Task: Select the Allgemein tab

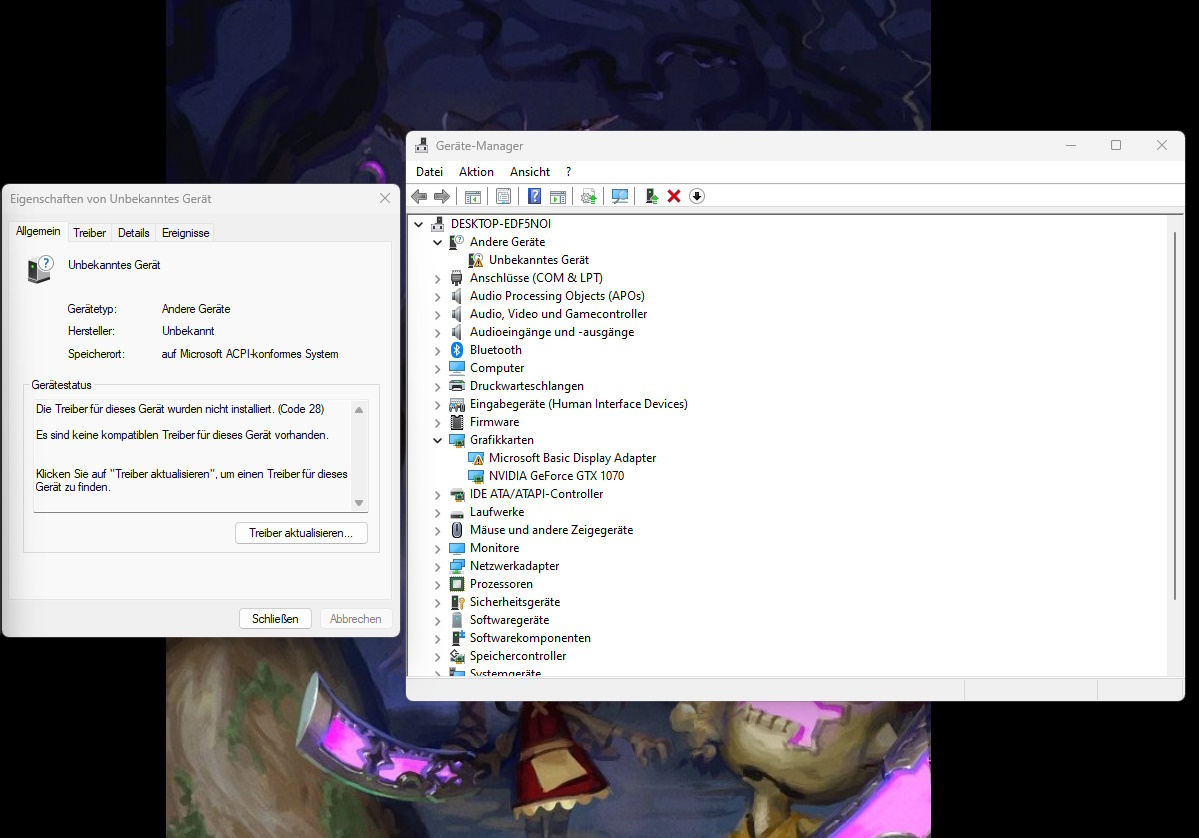Action: coord(38,231)
